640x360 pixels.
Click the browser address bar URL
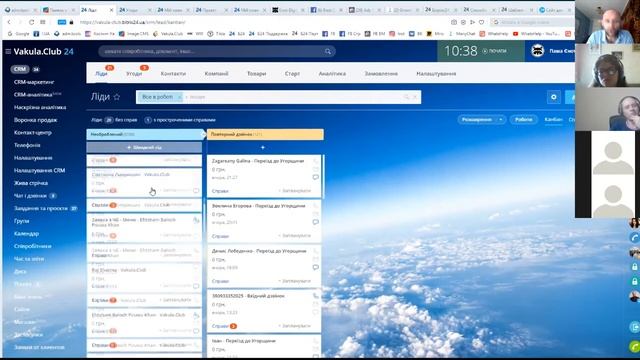pyautogui.click(x=133, y=22)
